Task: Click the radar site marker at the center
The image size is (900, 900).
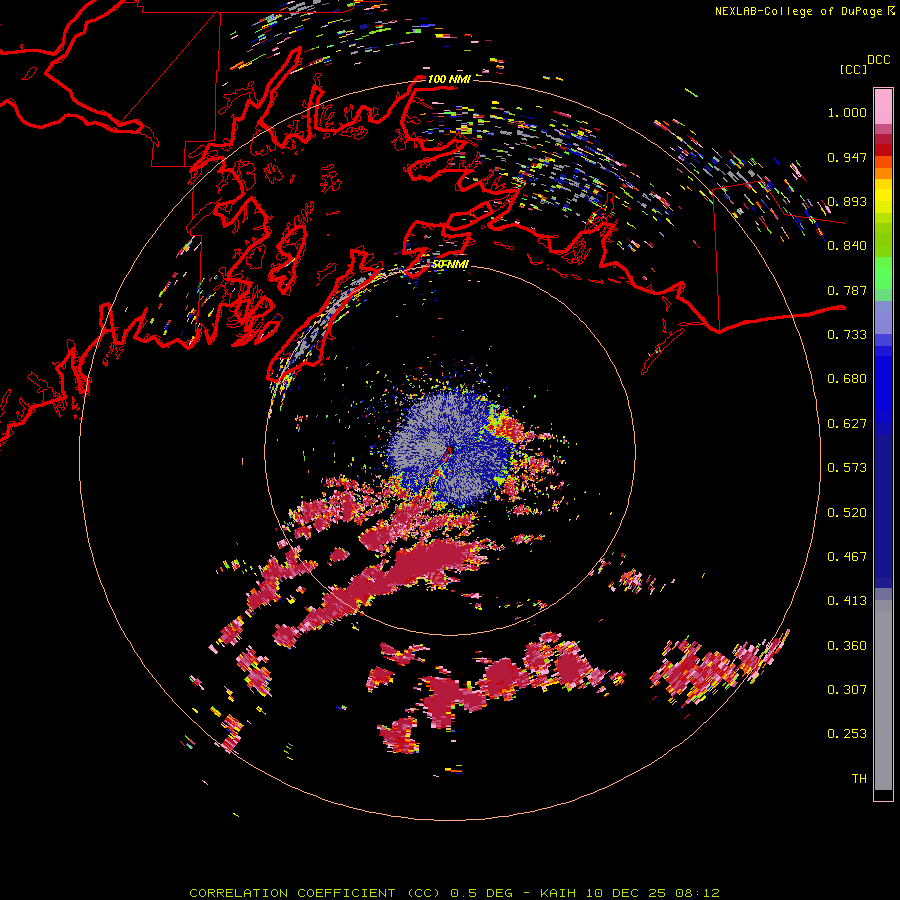Action: tap(449, 451)
